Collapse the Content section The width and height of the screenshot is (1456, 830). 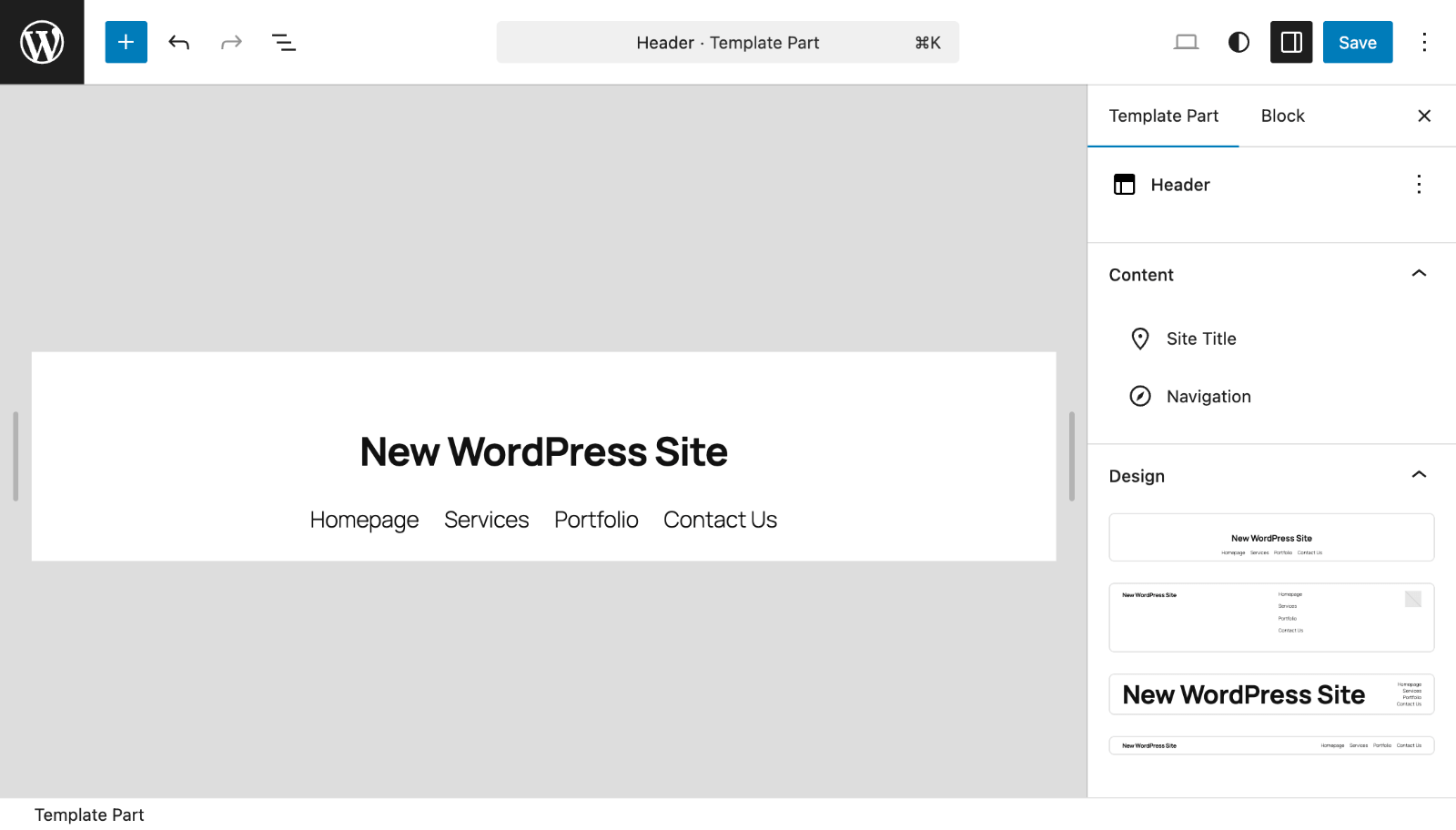[x=1418, y=274]
